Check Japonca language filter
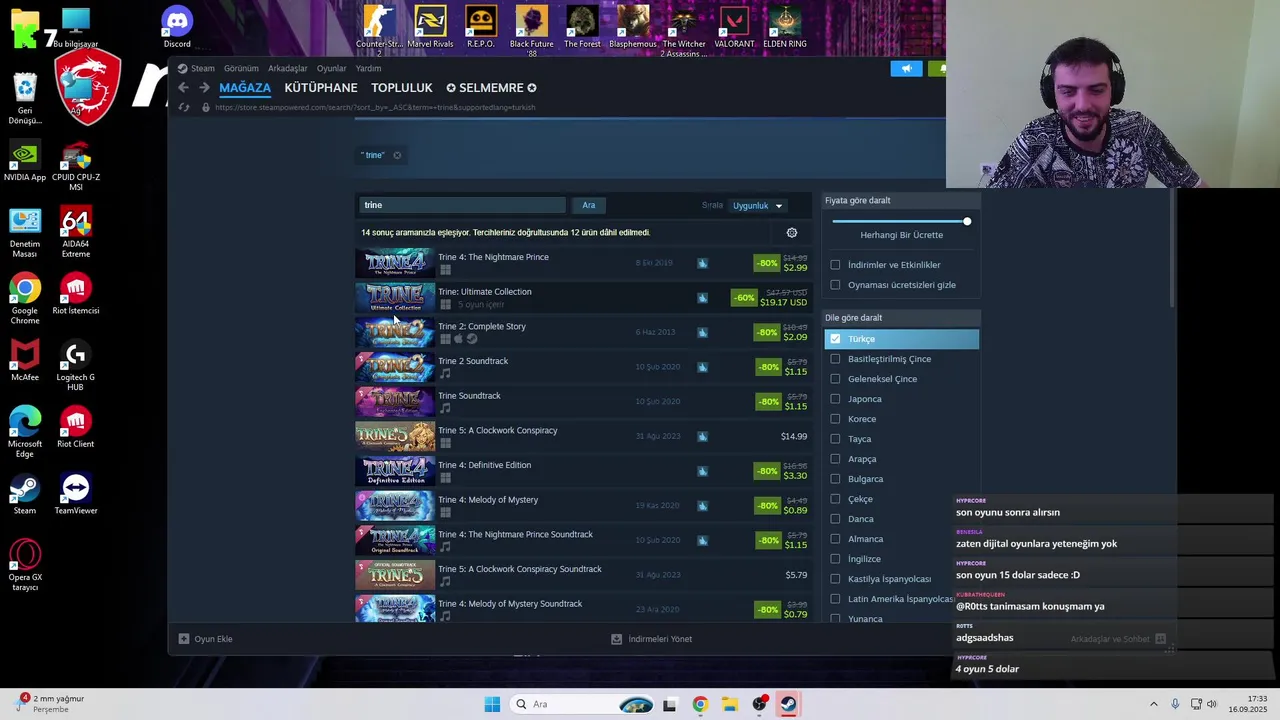The height and width of the screenshot is (720, 1280). pyautogui.click(x=835, y=399)
